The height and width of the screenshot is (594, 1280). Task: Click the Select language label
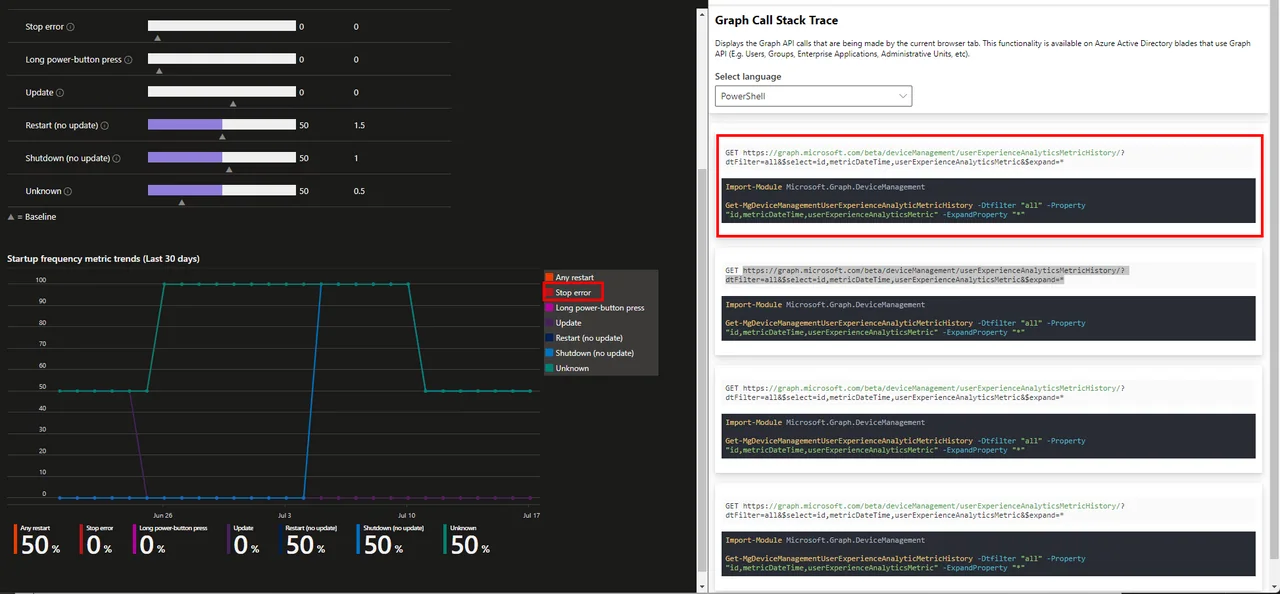click(x=748, y=76)
